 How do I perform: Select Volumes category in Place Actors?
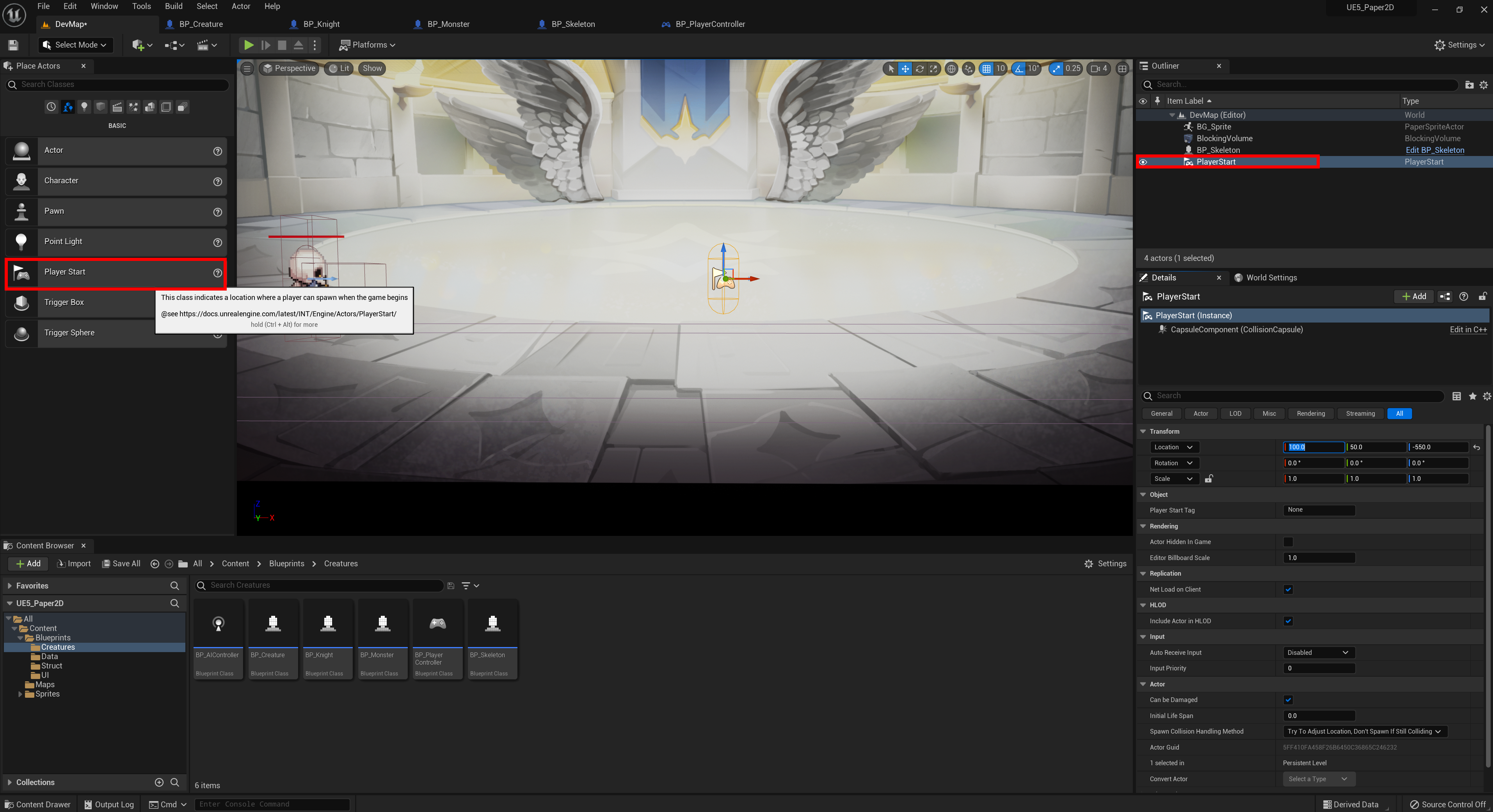166,107
